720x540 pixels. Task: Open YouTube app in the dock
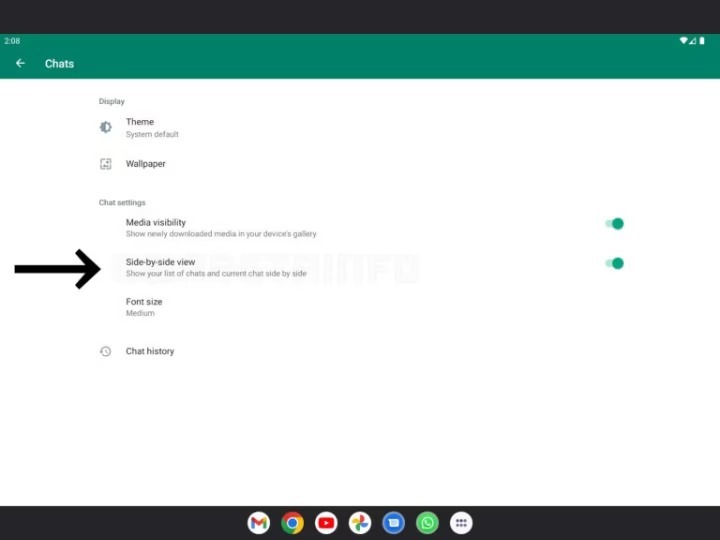coord(326,522)
